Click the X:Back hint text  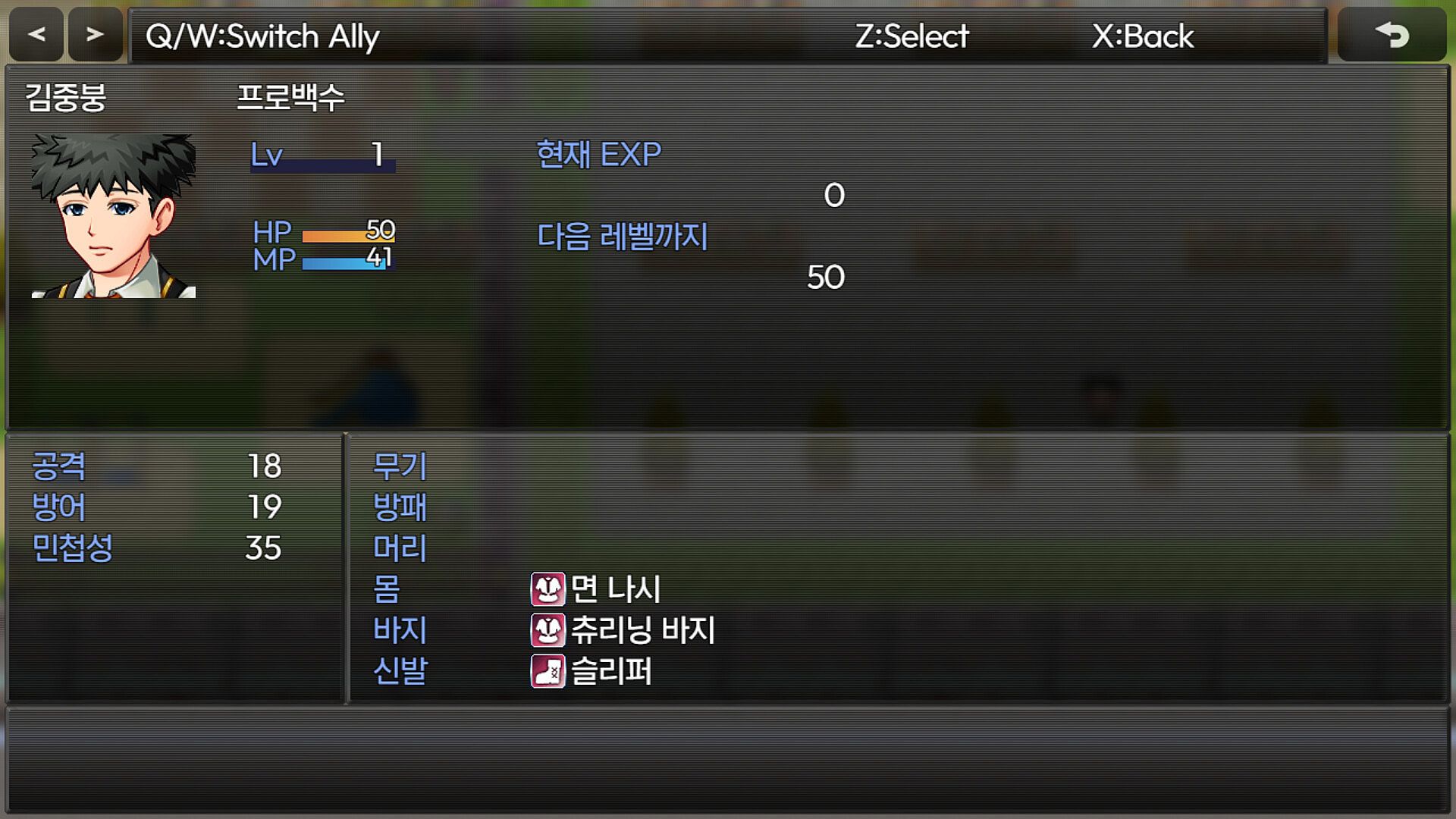tap(1143, 36)
